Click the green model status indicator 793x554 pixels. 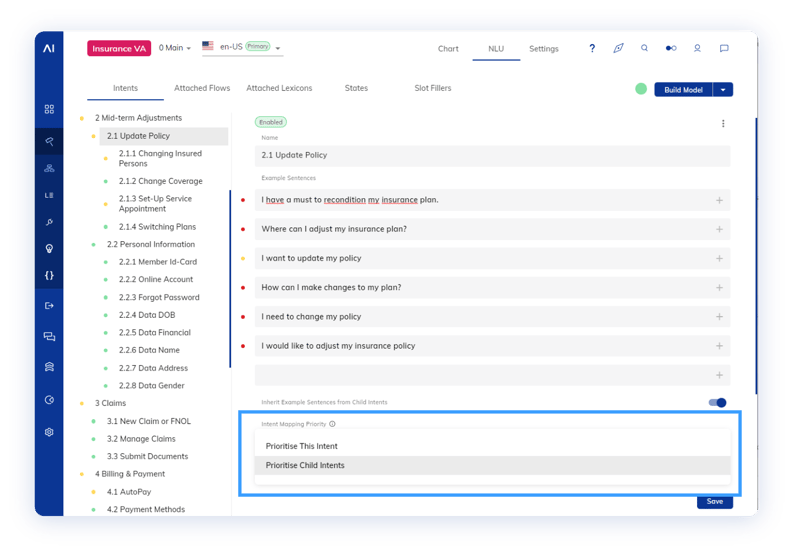pyautogui.click(x=641, y=89)
